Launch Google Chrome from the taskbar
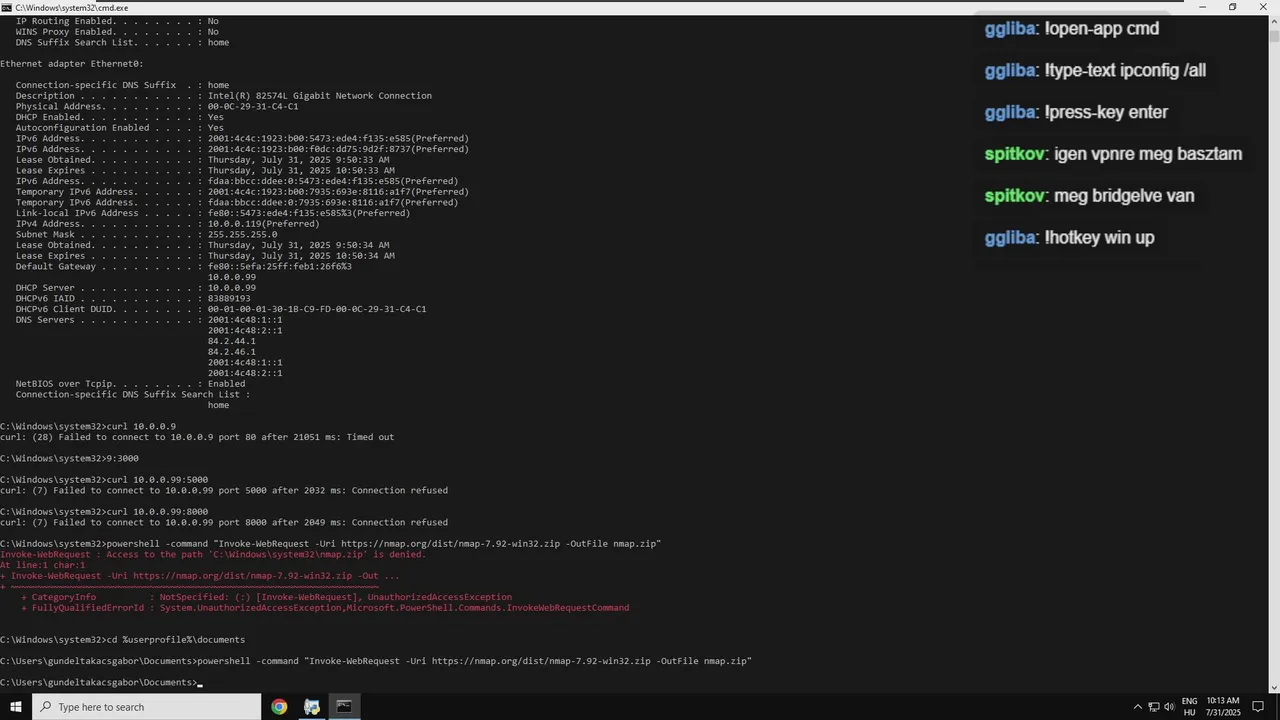This screenshot has width=1280, height=720. click(279, 707)
